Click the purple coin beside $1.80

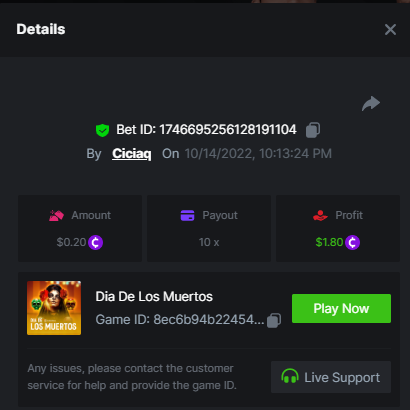(352, 242)
